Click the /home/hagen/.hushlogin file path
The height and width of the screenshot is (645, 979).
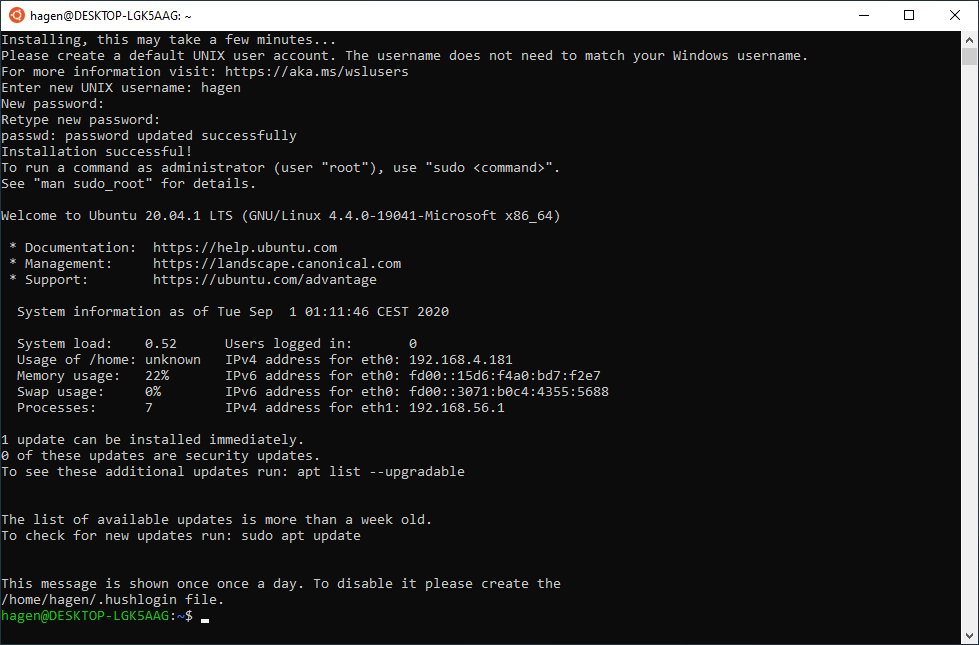coord(91,600)
